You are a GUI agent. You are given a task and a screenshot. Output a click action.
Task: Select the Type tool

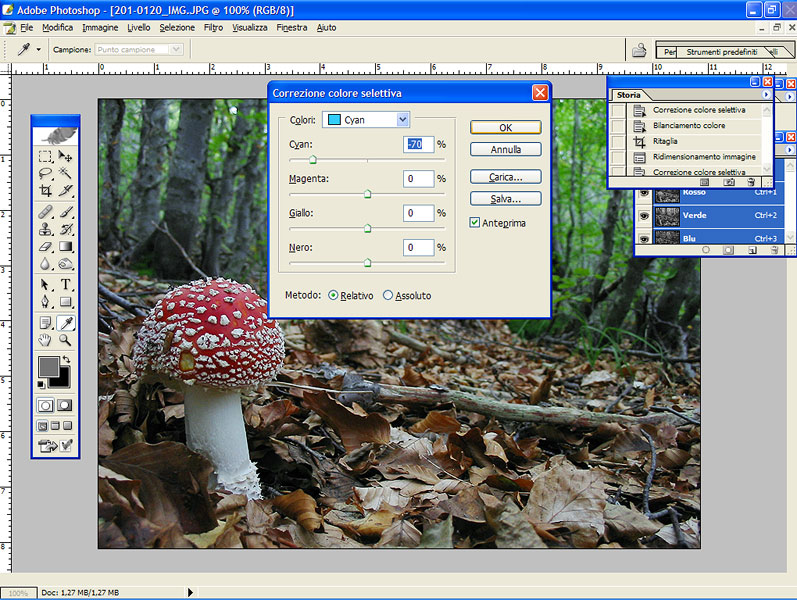66,284
